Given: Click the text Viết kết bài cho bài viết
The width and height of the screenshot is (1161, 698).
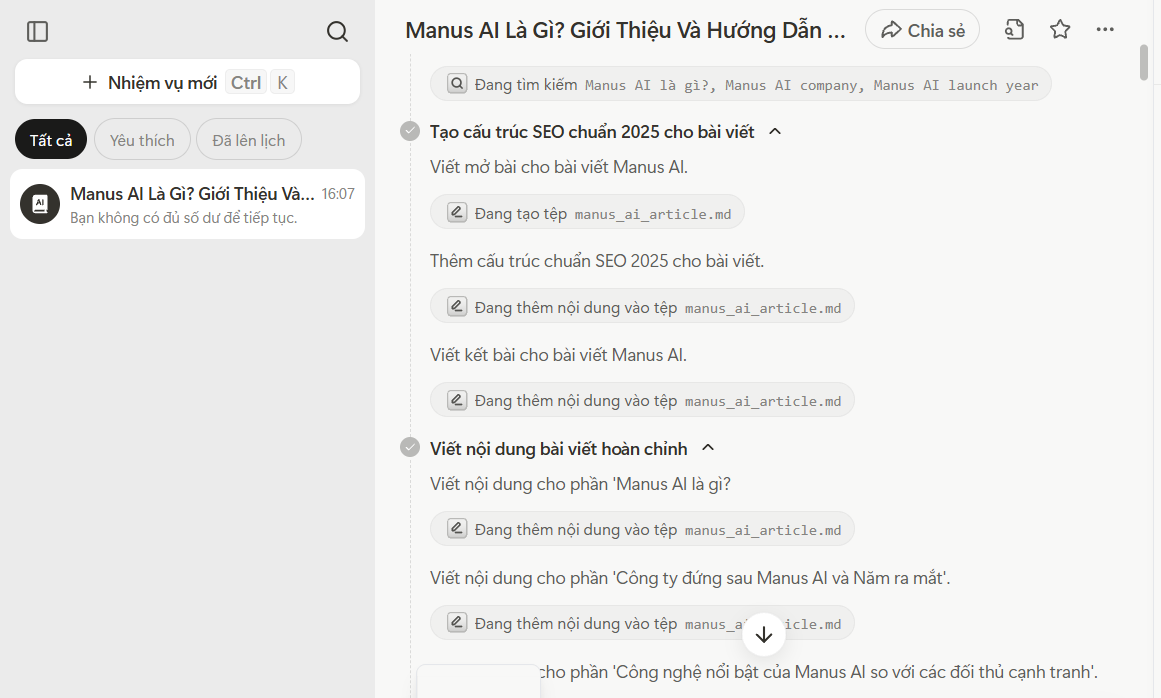Looking at the screenshot, I should pyautogui.click(x=558, y=355).
